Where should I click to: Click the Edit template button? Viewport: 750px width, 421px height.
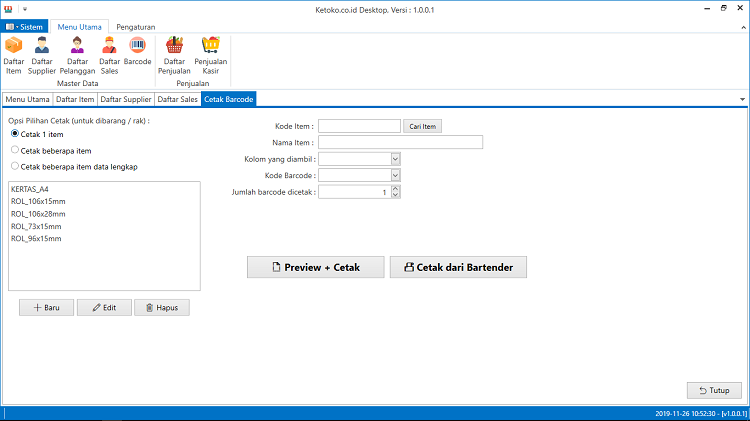click(x=104, y=308)
